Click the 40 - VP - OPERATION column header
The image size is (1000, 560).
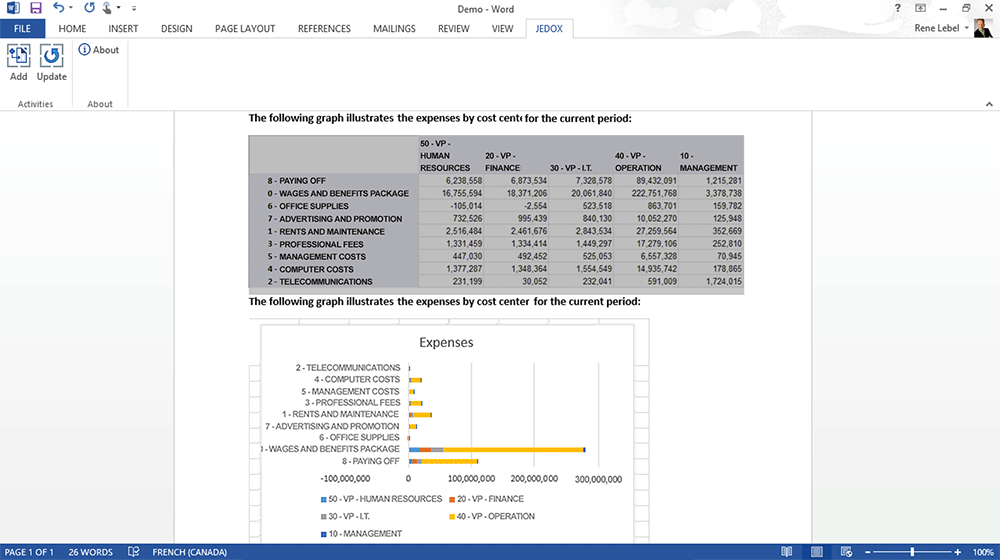tap(638, 162)
